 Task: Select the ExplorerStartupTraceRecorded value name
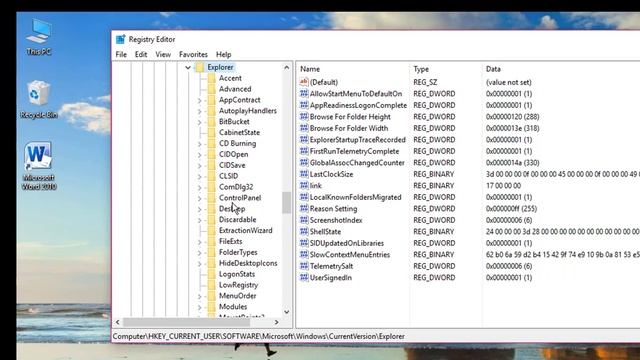(x=358, y=140)
